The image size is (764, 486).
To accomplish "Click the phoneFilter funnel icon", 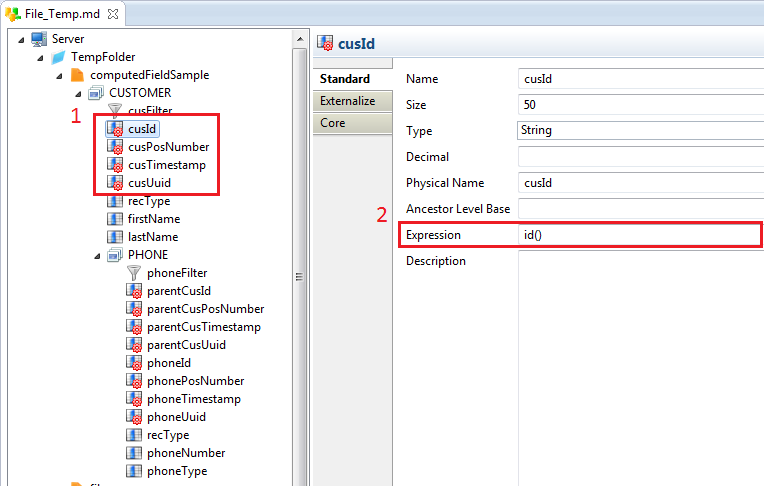I will (134, 273).
